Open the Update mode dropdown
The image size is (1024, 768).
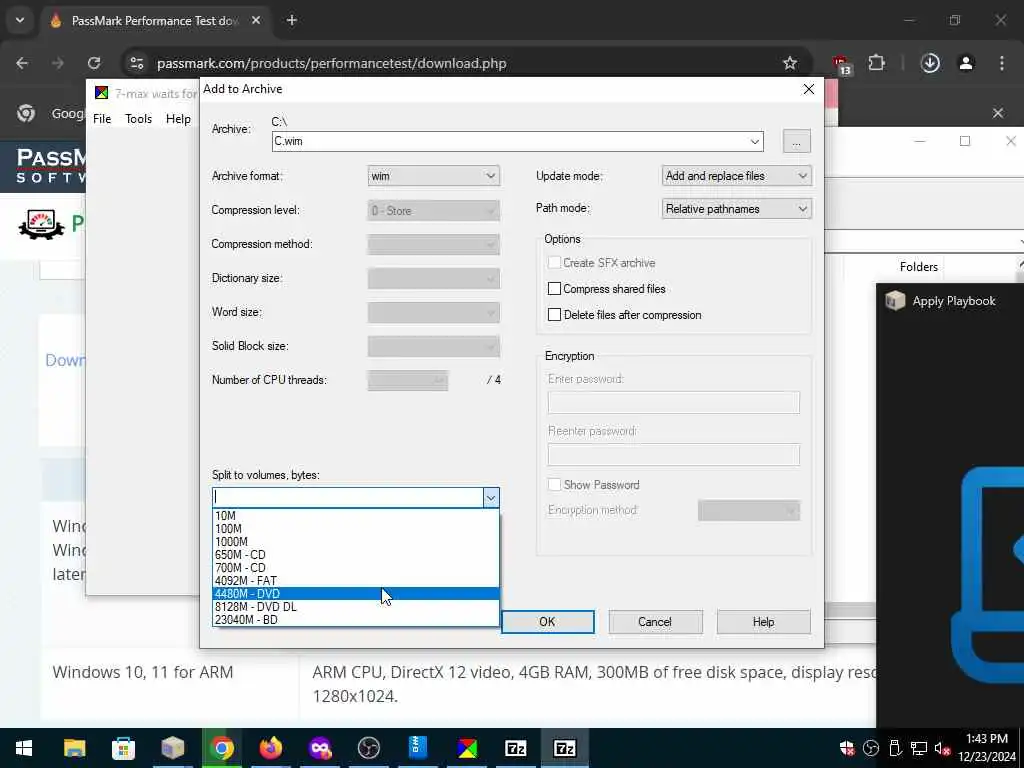click(737, 176)
